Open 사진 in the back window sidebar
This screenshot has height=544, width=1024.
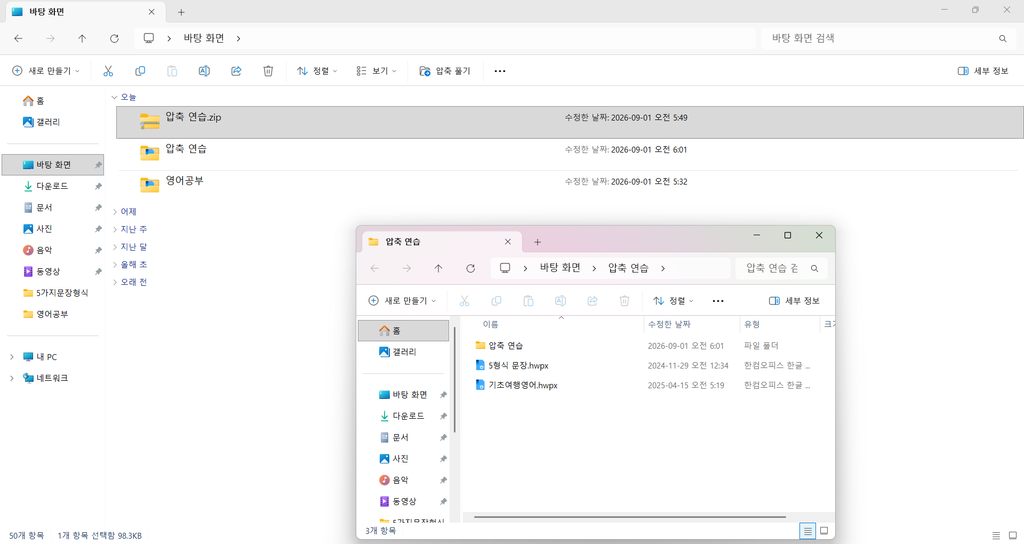point(53,229)
